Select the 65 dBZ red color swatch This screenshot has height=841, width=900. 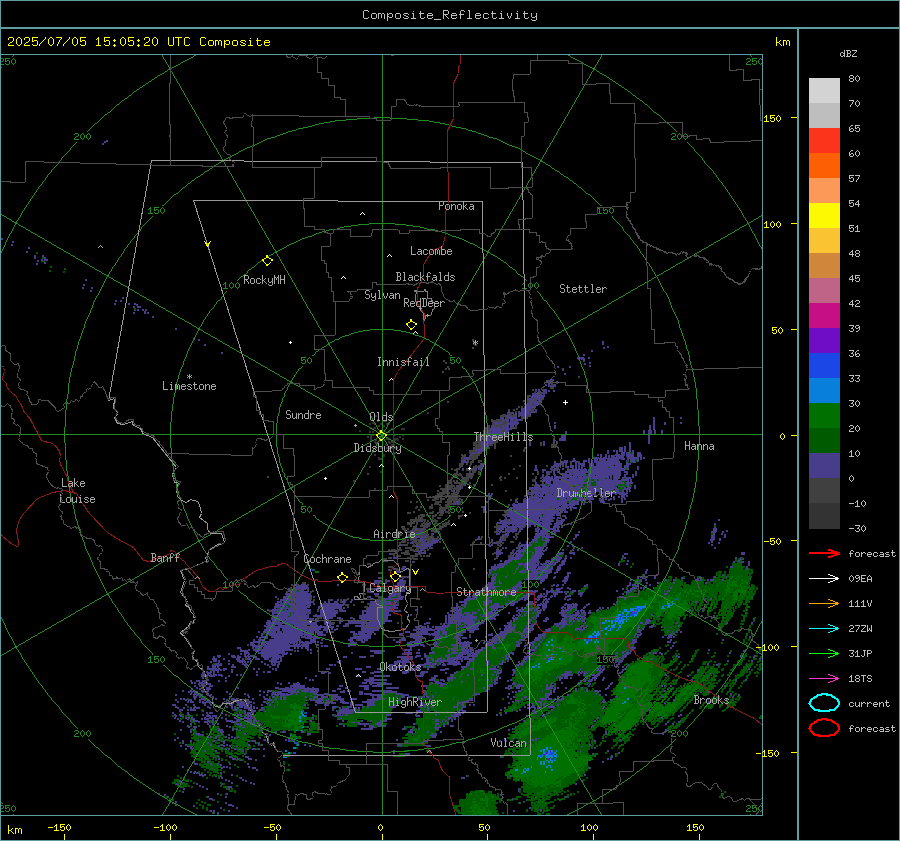(x=824, y=140)
